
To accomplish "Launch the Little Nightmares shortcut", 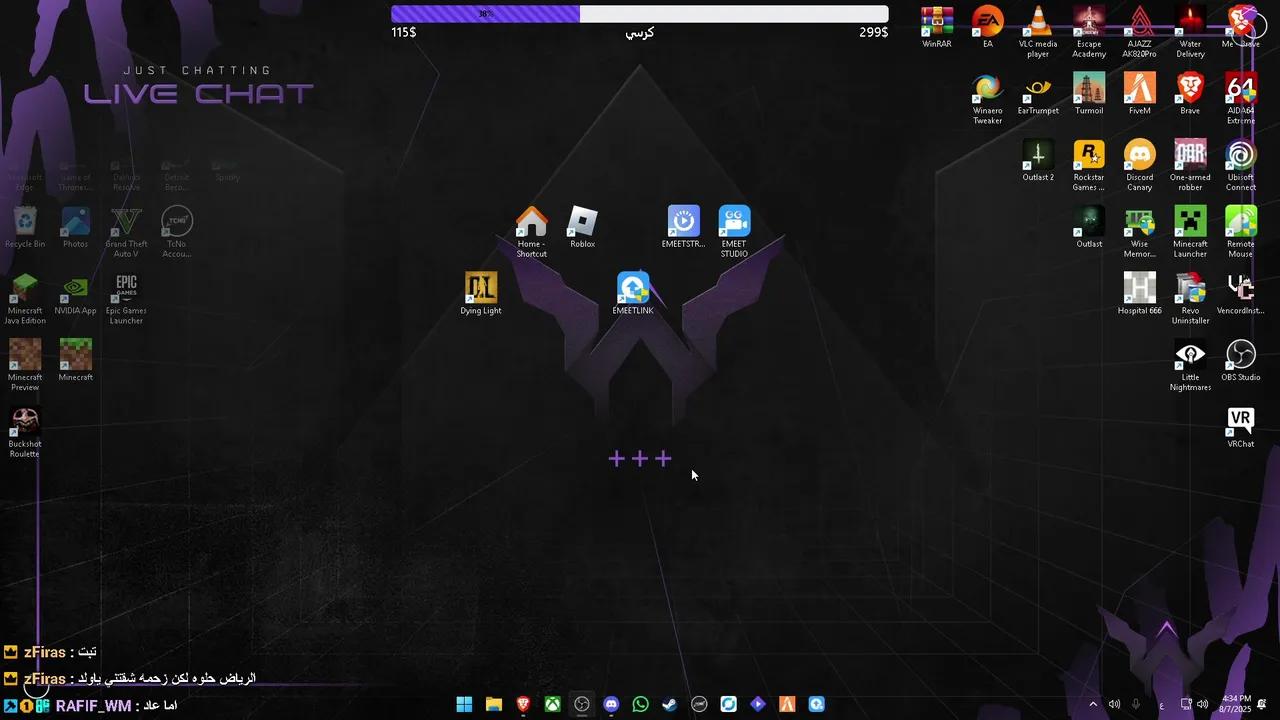I will pos(1190,365).
